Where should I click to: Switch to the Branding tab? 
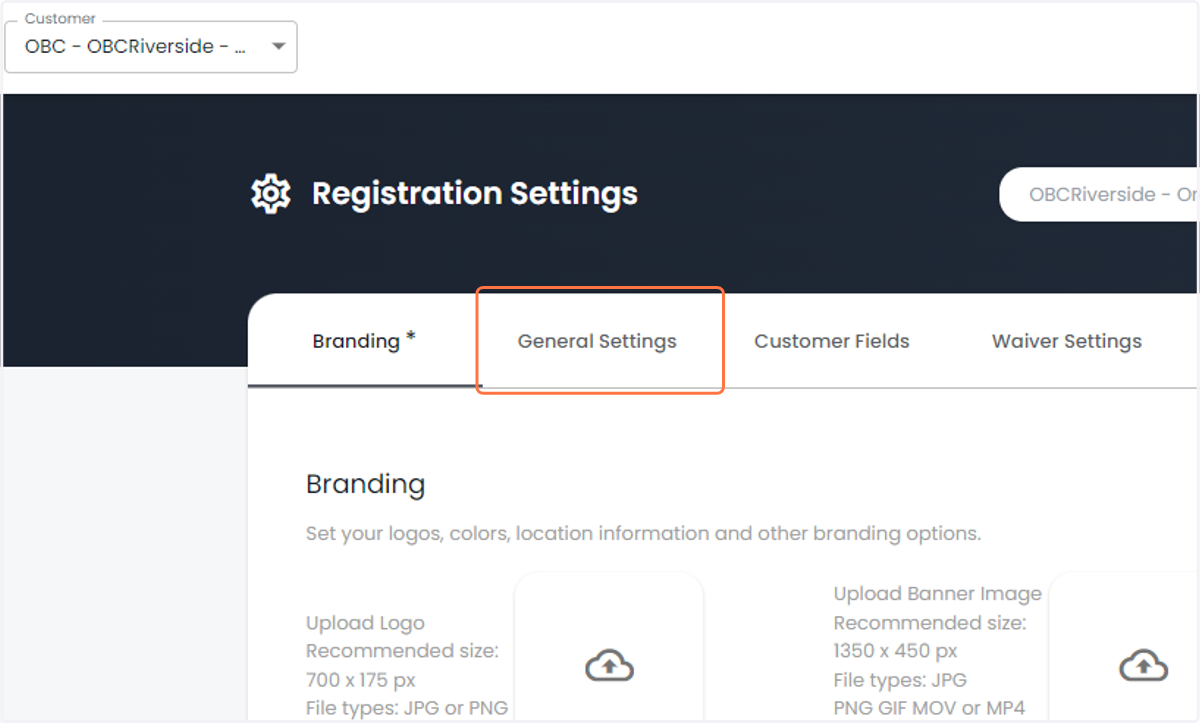(x=364, y=341)
